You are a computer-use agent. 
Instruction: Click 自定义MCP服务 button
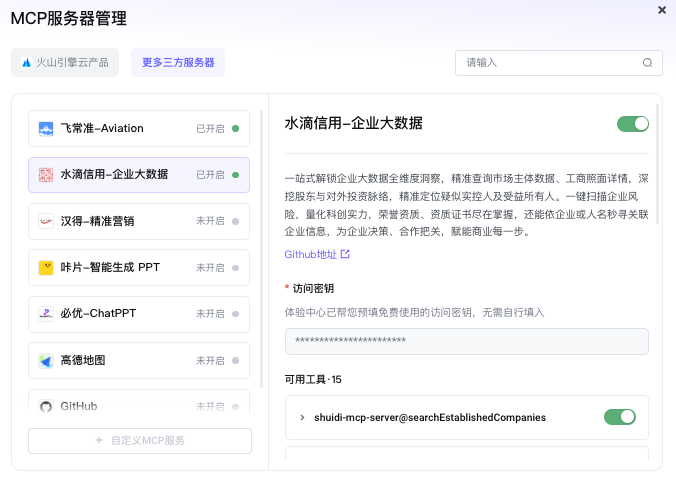140,440
